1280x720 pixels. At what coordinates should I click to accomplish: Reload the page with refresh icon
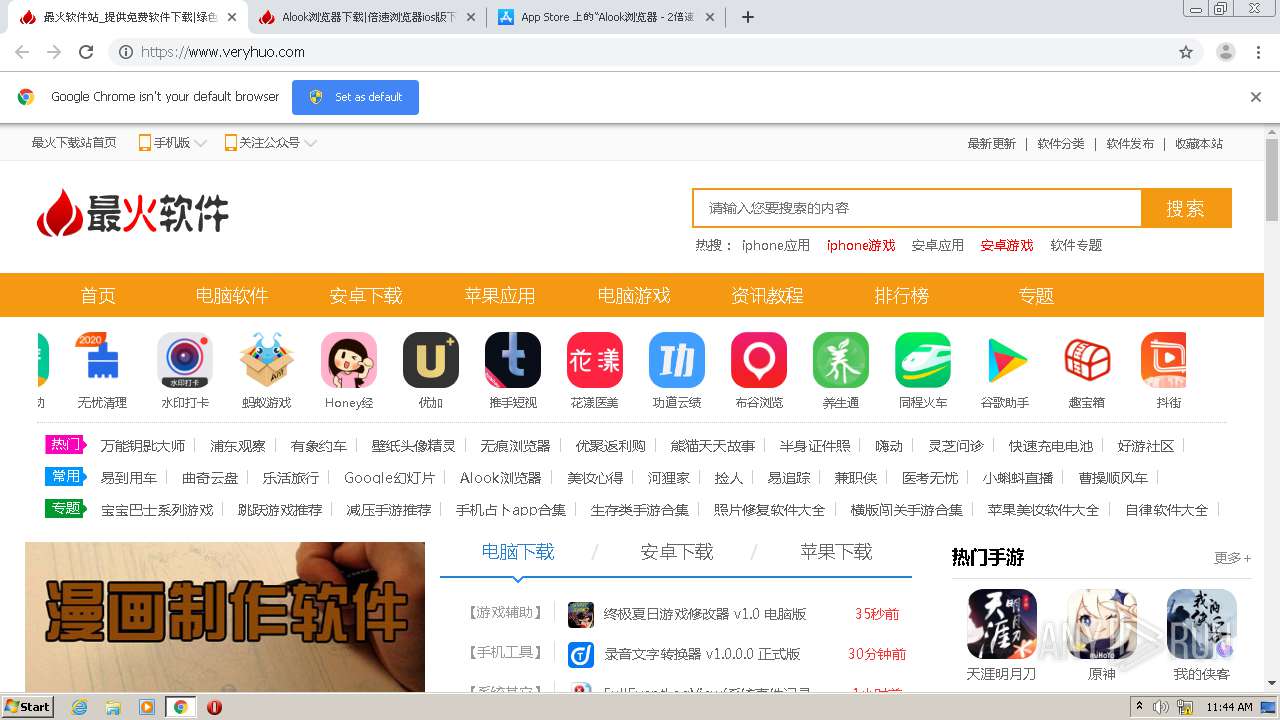click(86, 52)
